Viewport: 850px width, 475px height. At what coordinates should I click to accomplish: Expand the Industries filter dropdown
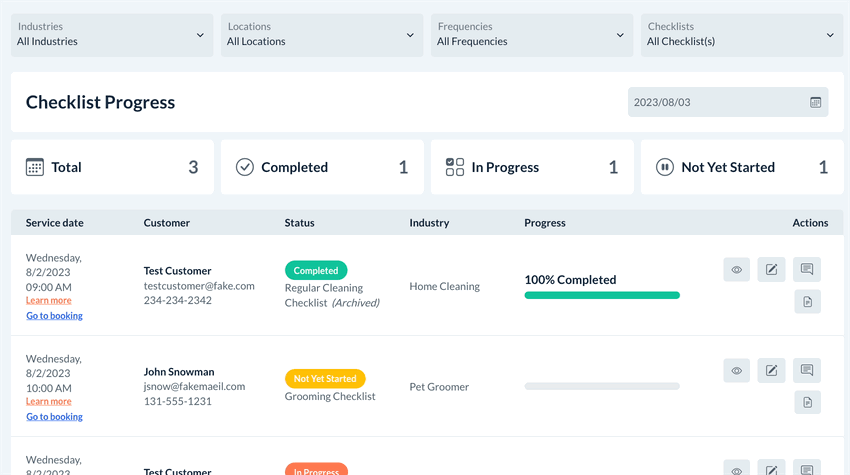111,35
